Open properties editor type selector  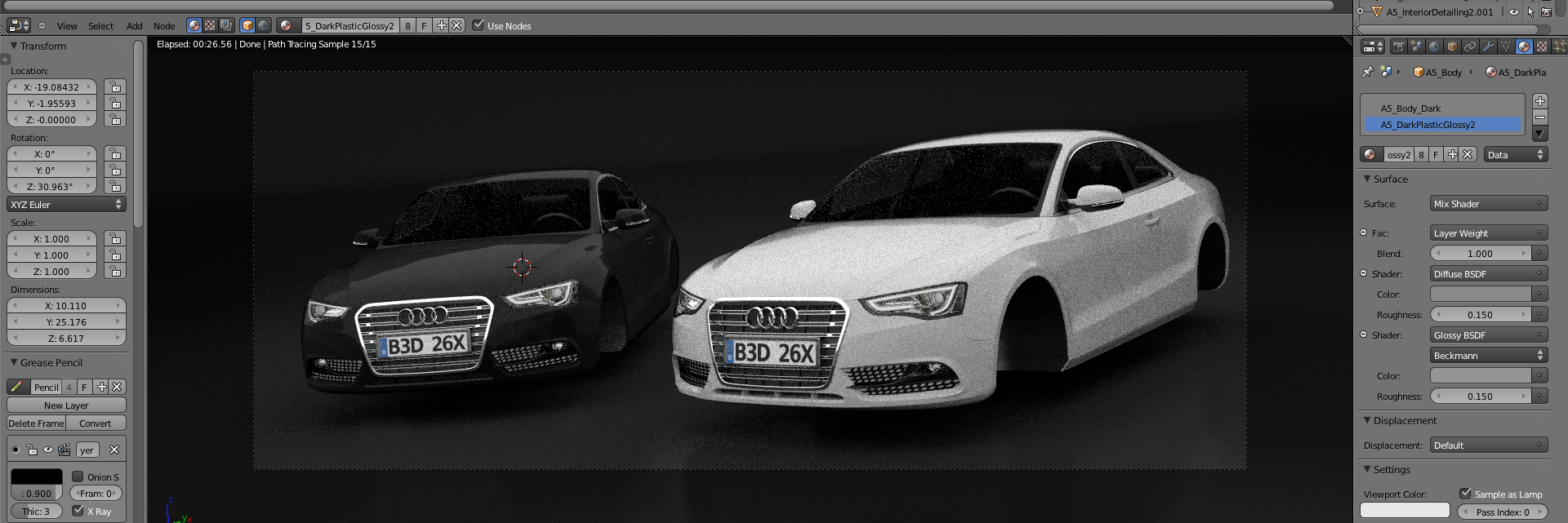coord(1373,47)
